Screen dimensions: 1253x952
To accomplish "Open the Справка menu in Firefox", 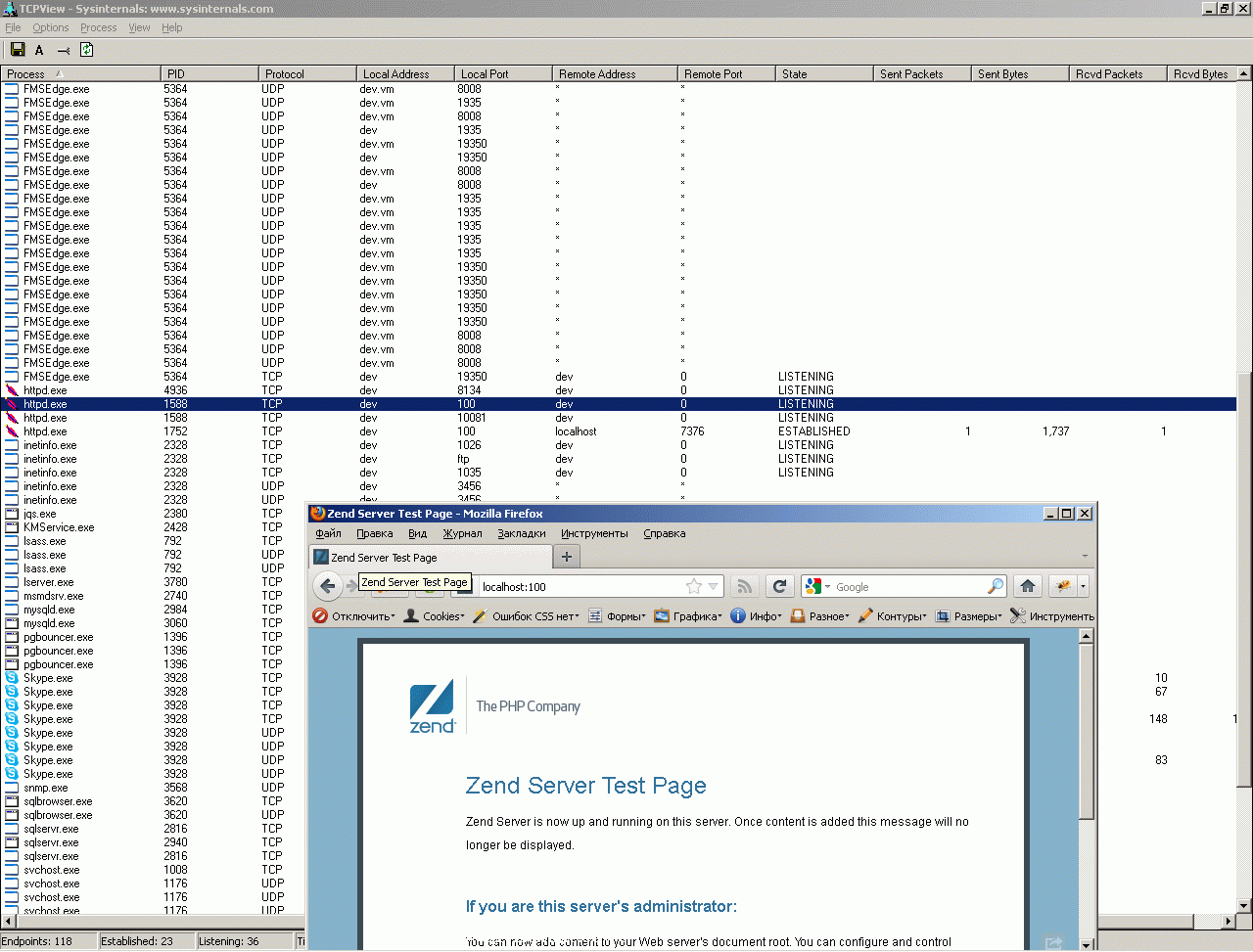I will pos(665,533).
